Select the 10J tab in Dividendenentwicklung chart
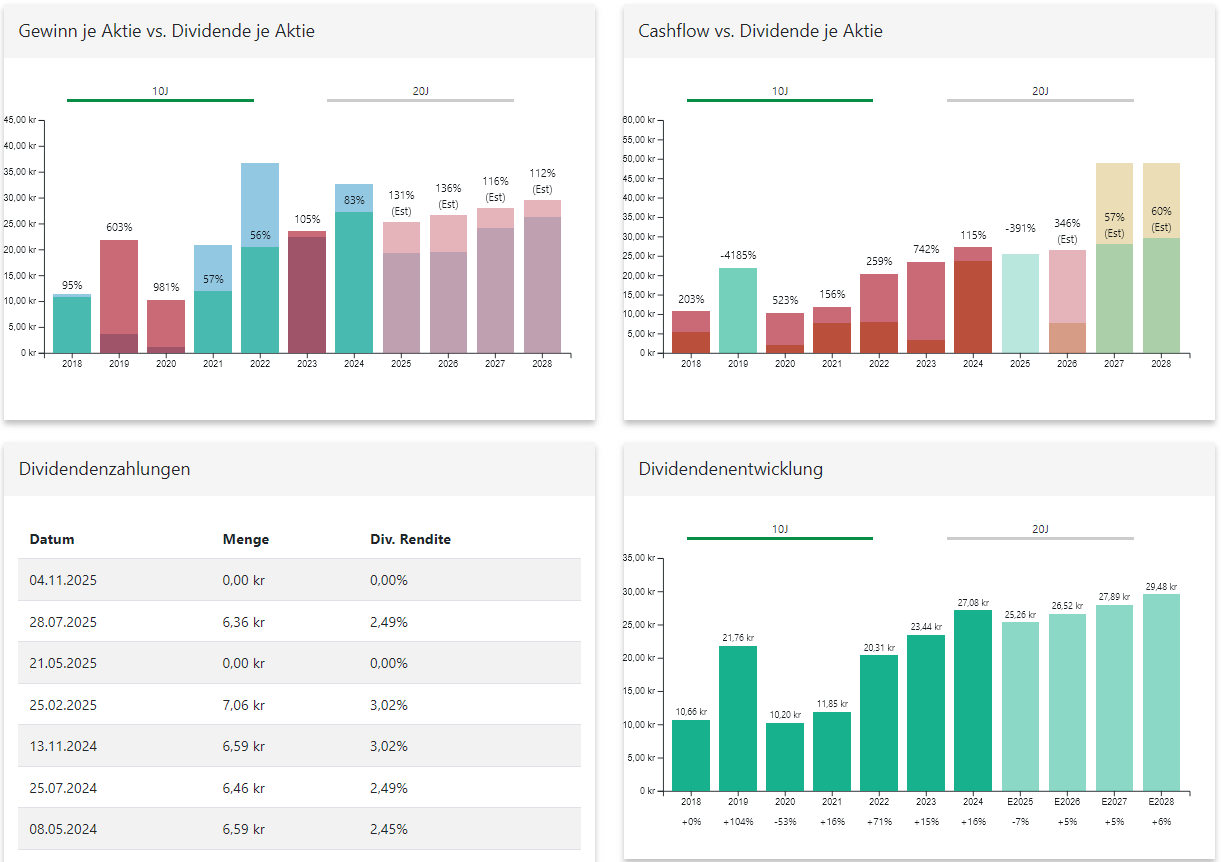The width and height of the screenshot is (1221, 862). coord(780,530)
